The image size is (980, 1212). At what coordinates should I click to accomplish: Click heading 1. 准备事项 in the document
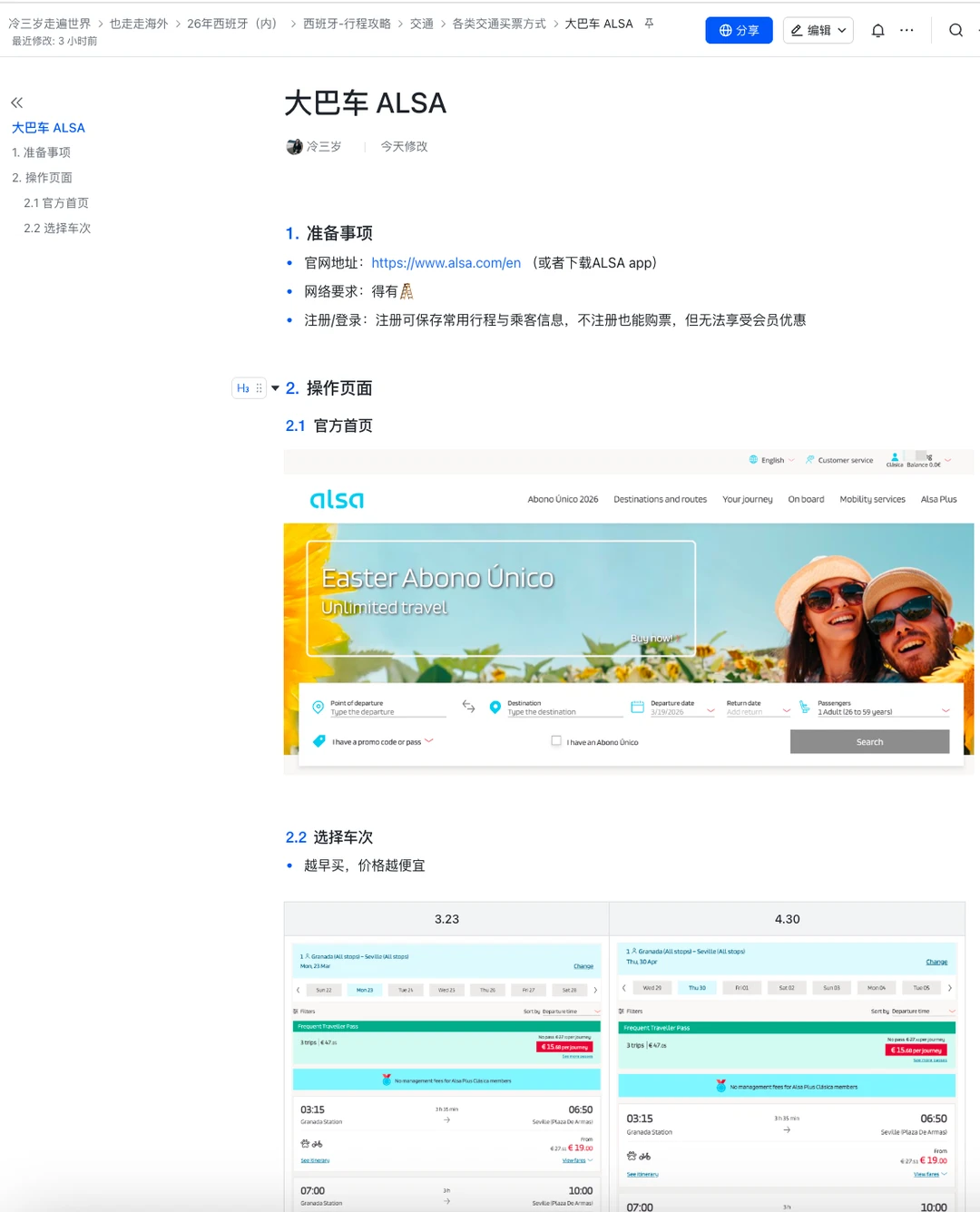coord(329,233)
